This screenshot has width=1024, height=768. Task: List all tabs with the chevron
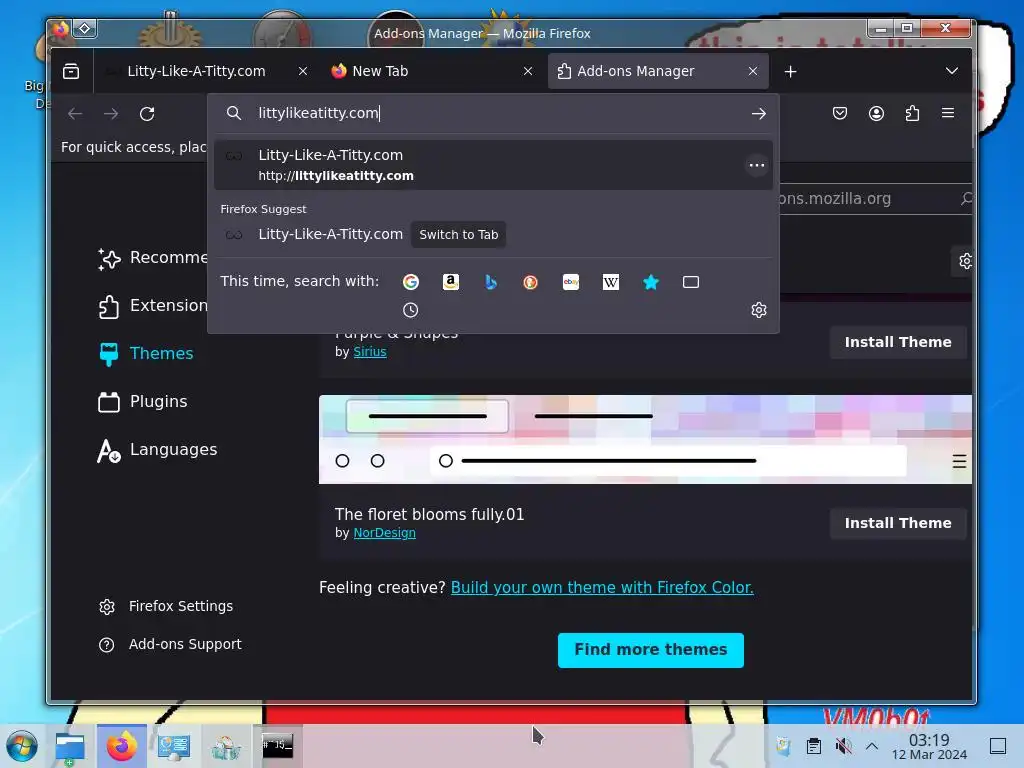click(952, 71)
